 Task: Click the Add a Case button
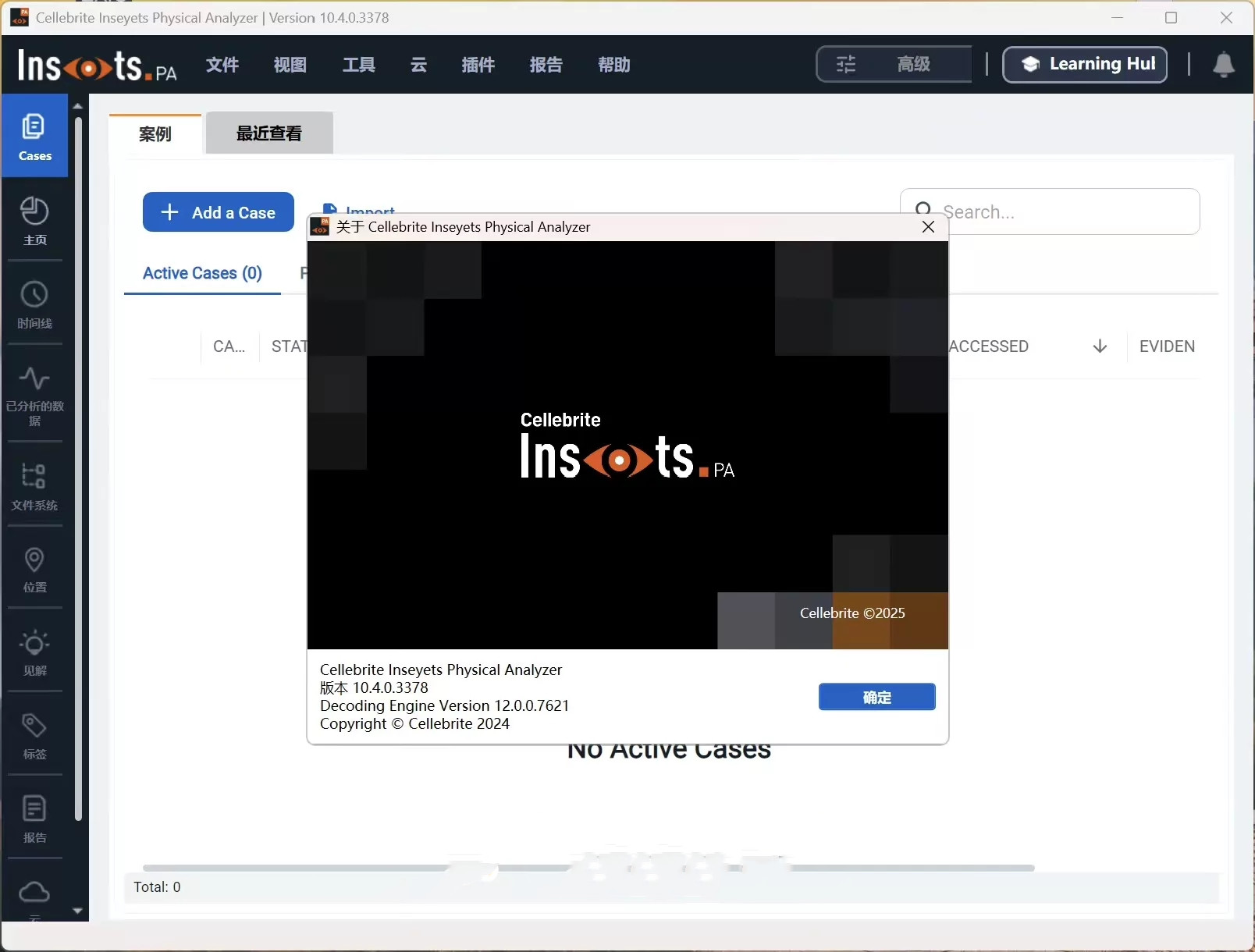(x=219, y=212)
